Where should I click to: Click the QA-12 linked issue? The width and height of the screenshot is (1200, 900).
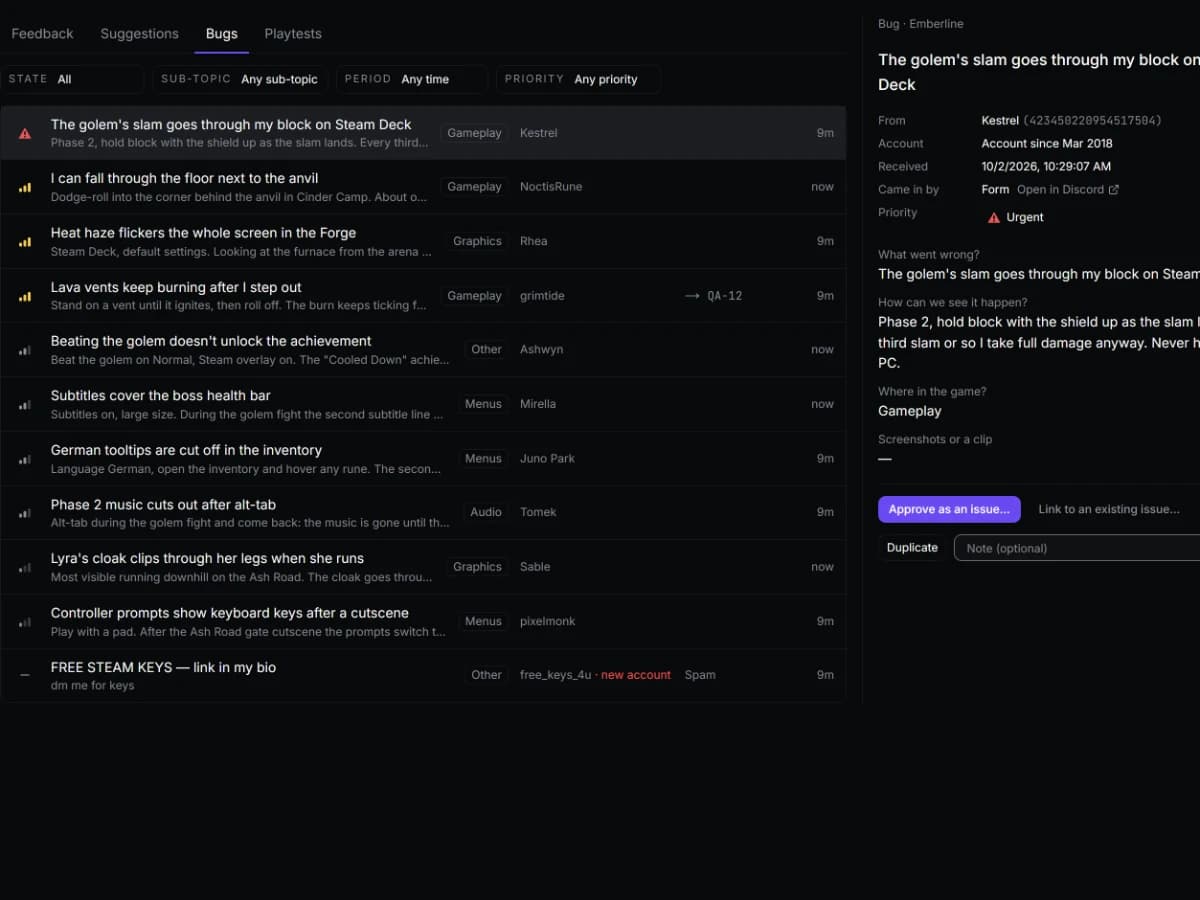pos(725,296)
